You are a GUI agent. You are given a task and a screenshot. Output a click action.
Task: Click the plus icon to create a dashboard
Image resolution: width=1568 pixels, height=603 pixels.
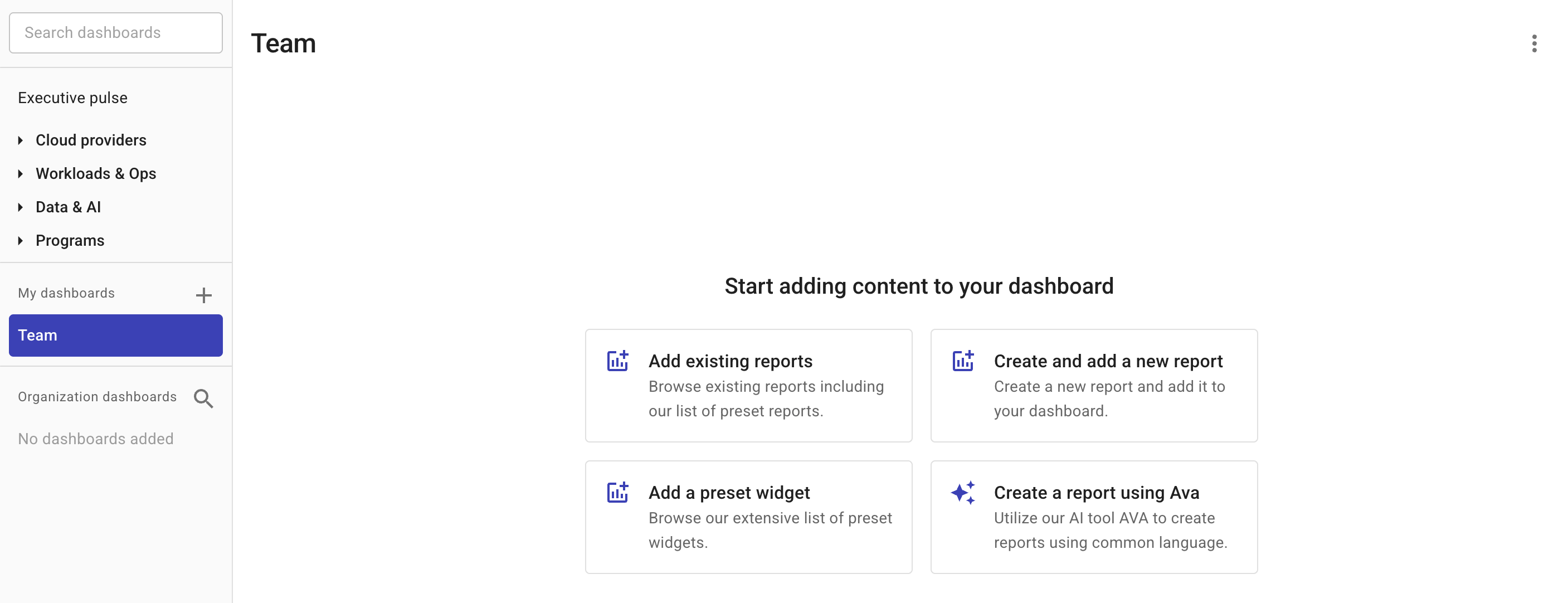point(204,296)
